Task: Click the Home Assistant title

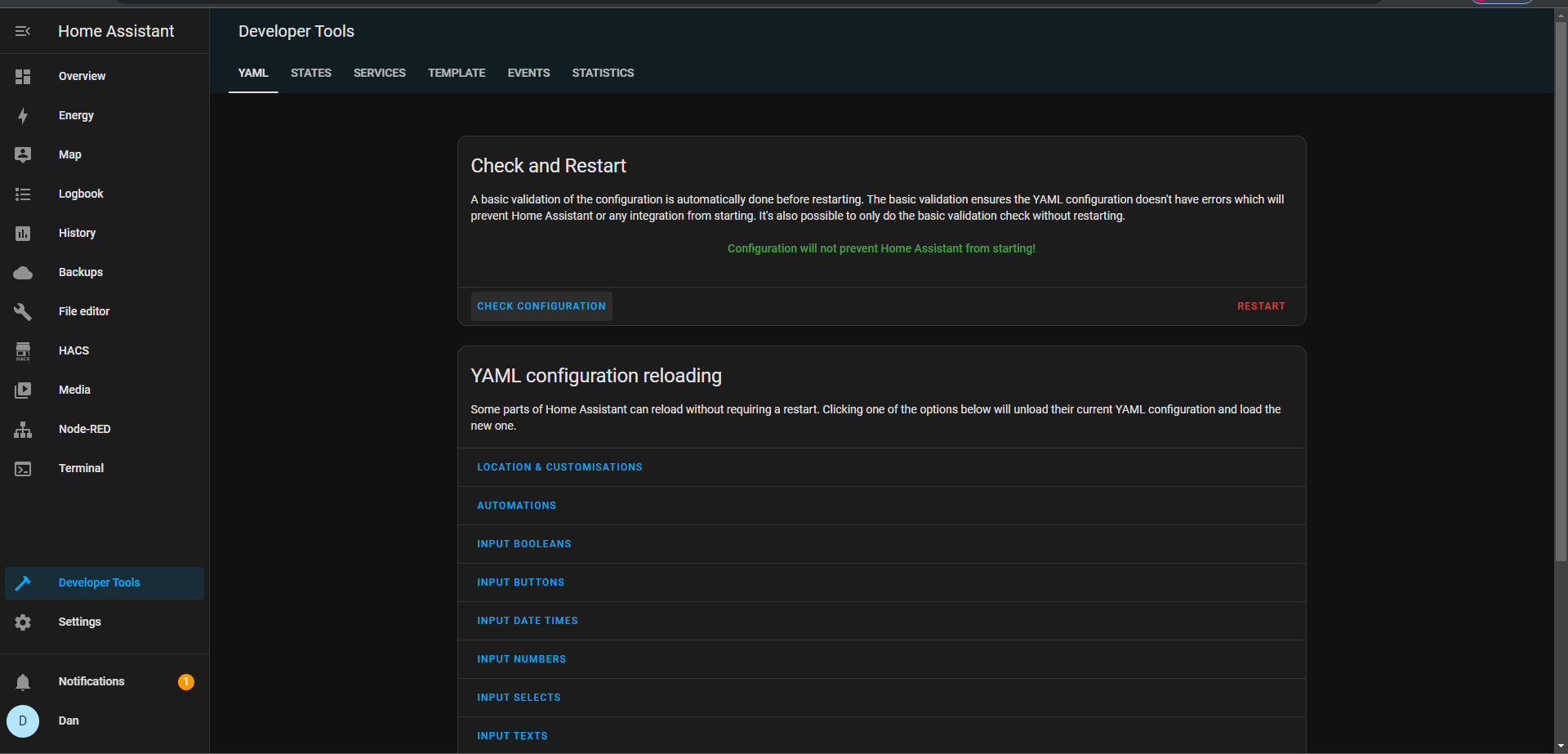Action: [116, 31]
